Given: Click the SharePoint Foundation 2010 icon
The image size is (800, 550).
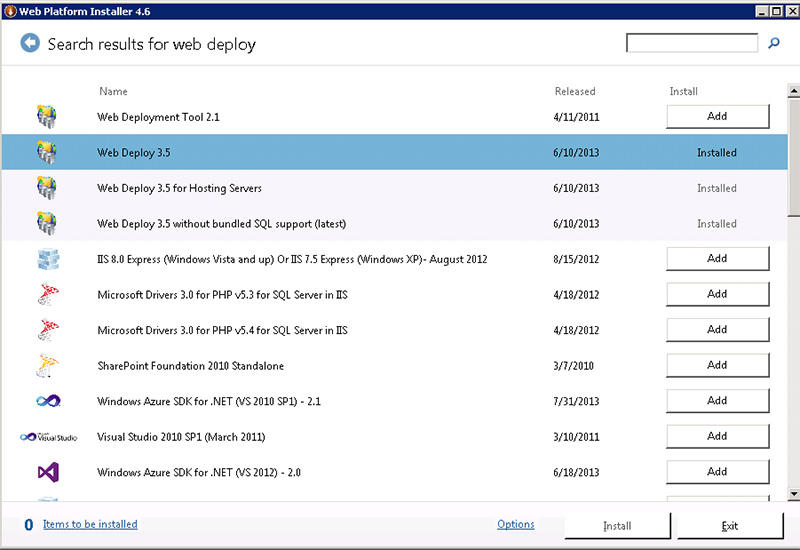Looking at the screenshot, I should pos(46,366).
